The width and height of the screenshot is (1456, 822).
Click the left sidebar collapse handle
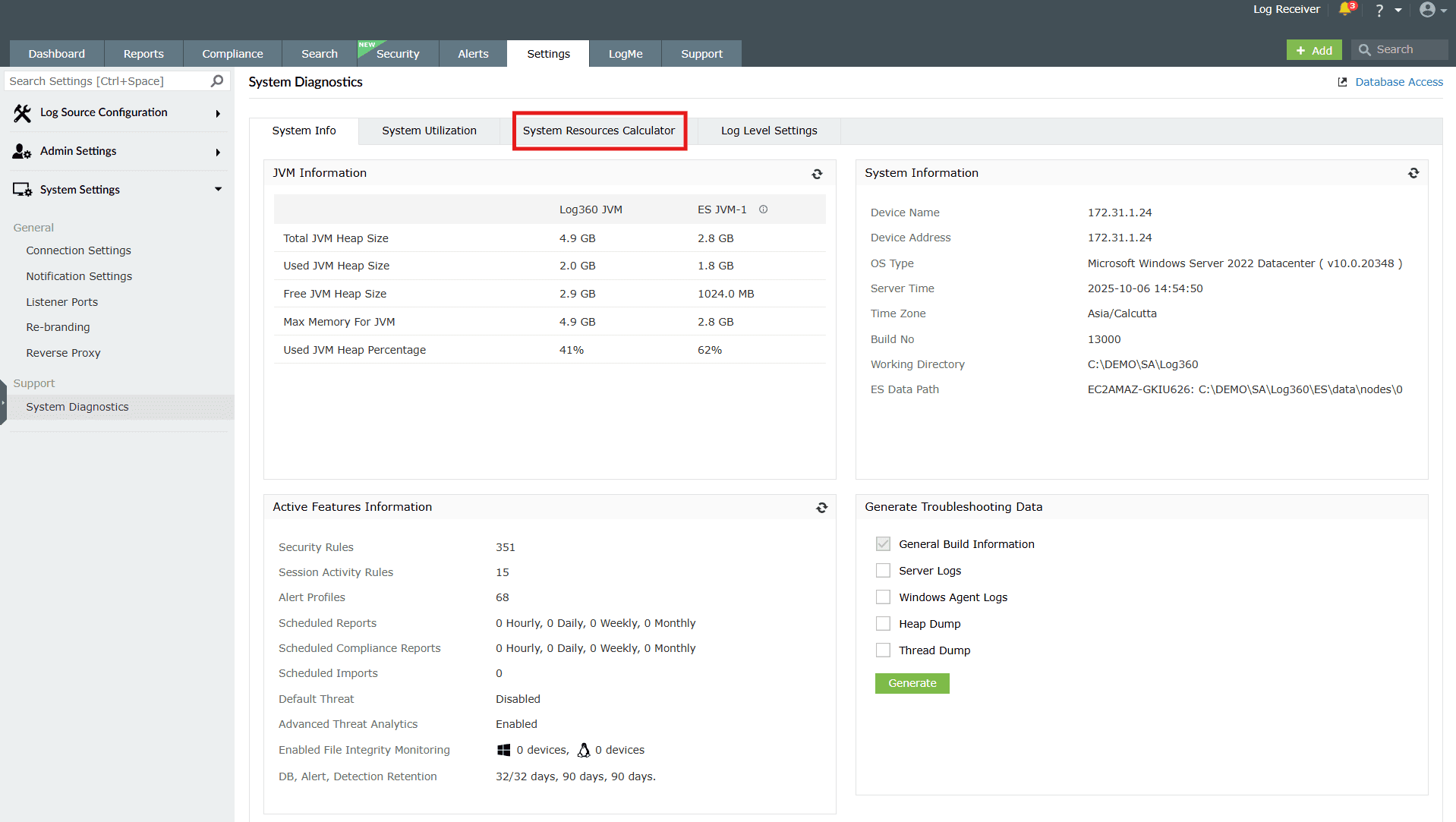(3, 401)
